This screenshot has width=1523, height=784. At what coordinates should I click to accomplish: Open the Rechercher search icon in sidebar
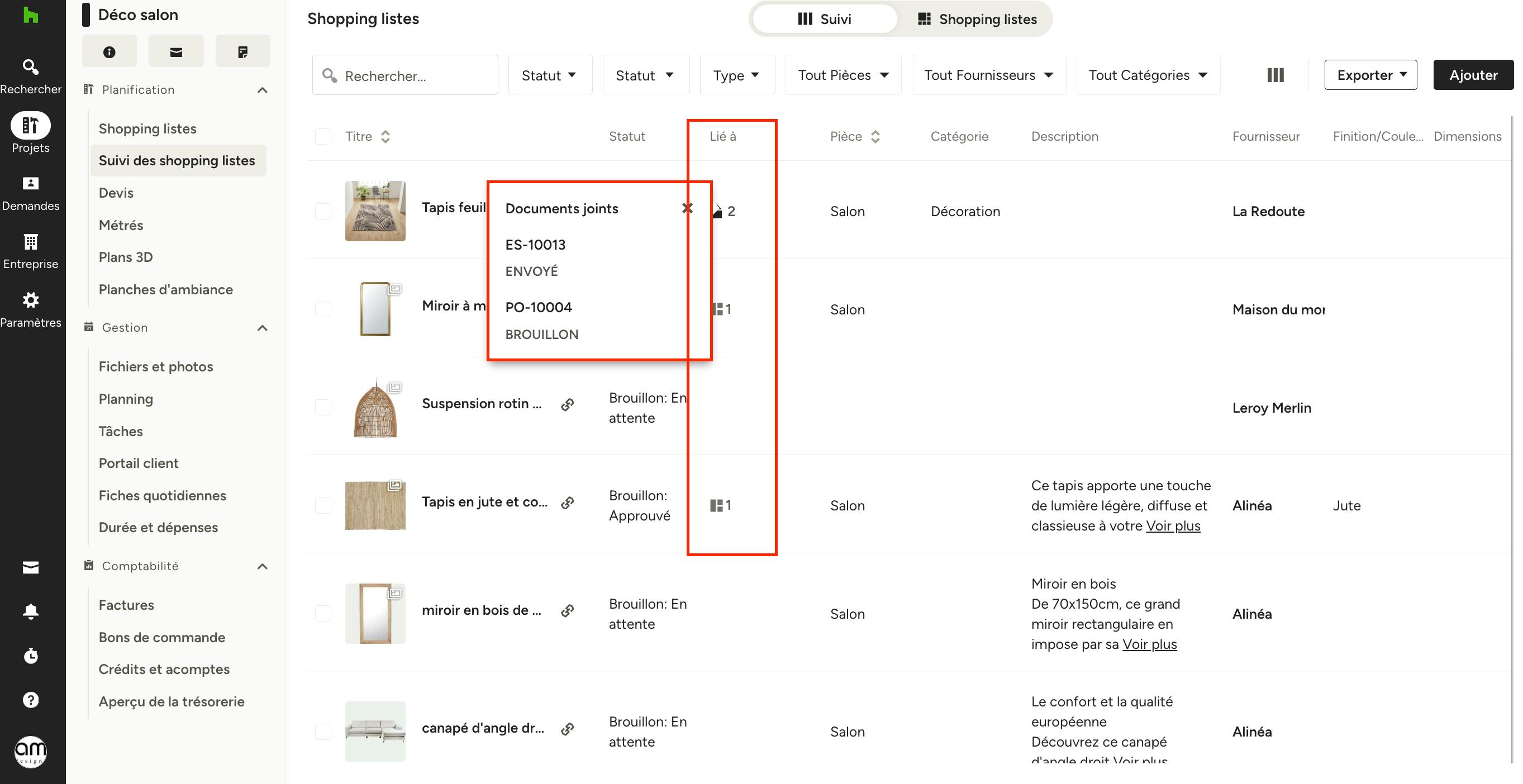31,67
